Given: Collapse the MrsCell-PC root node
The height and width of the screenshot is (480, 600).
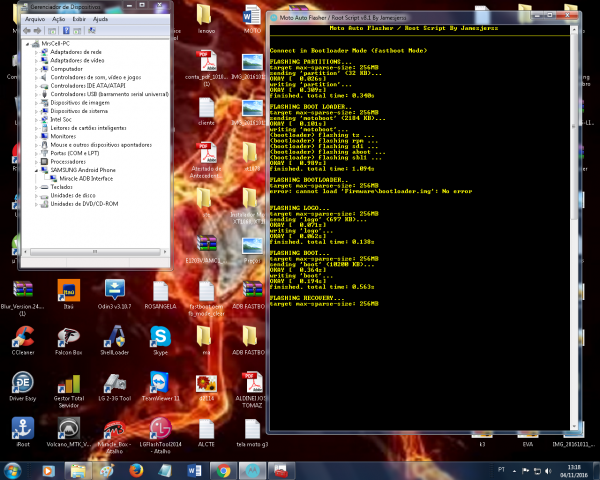Looking at the screenshot, I should coord(28,44).
